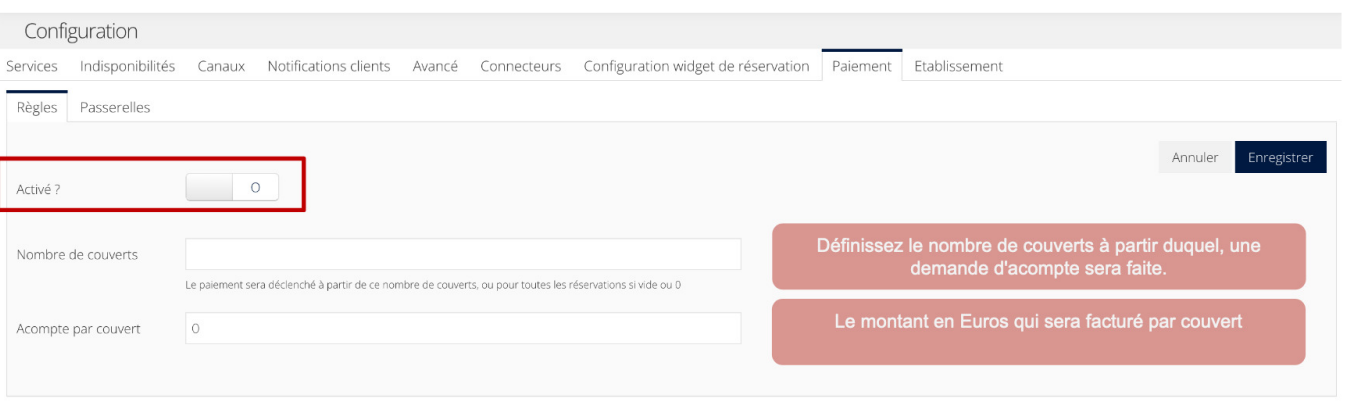Open Configuration widget de réservation tab
Image resolution: width=1351 pixels, height=410 pixels.
tap(696, 66)
